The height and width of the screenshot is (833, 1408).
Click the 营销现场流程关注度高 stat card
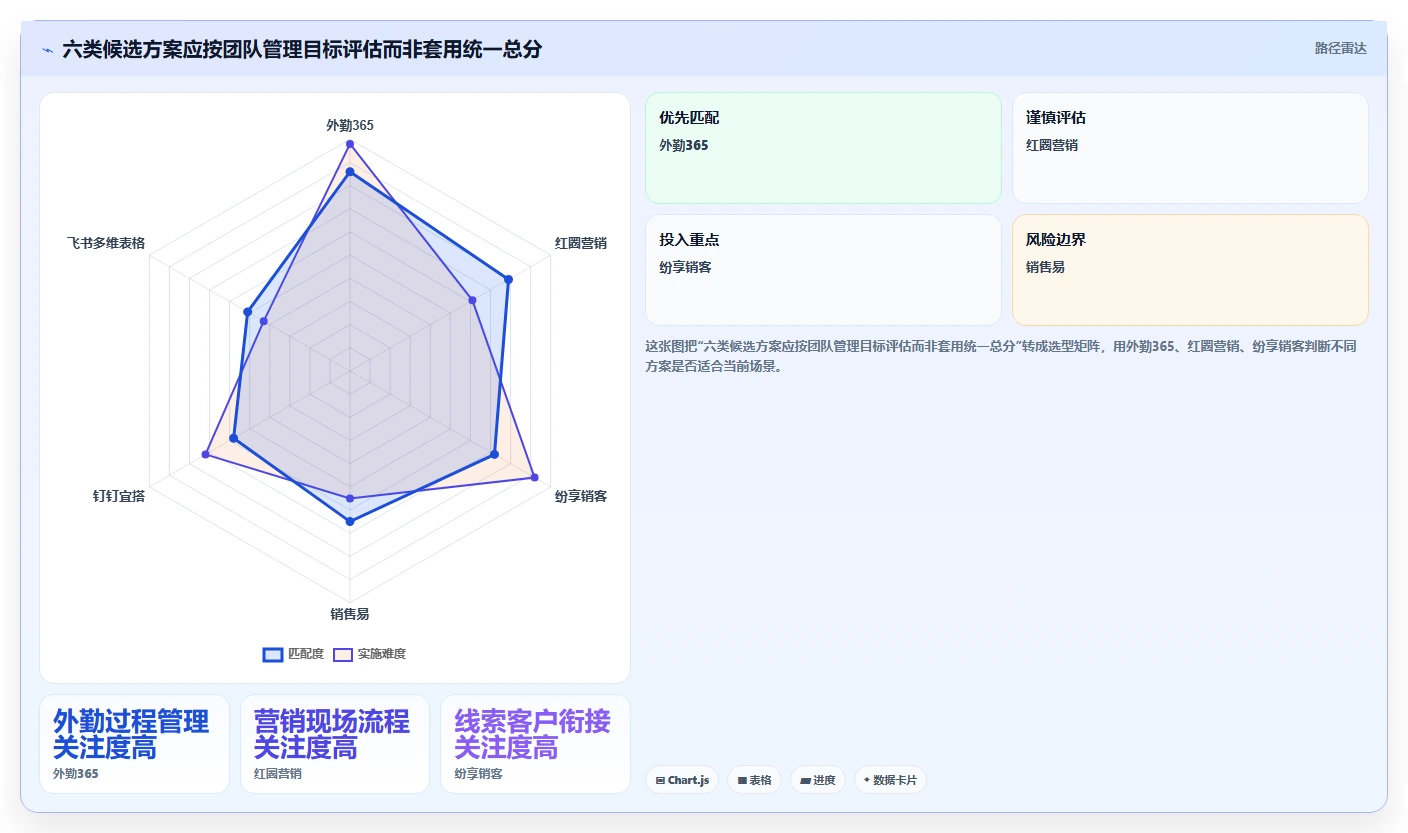pyautogui.click(x=335, y=744)
